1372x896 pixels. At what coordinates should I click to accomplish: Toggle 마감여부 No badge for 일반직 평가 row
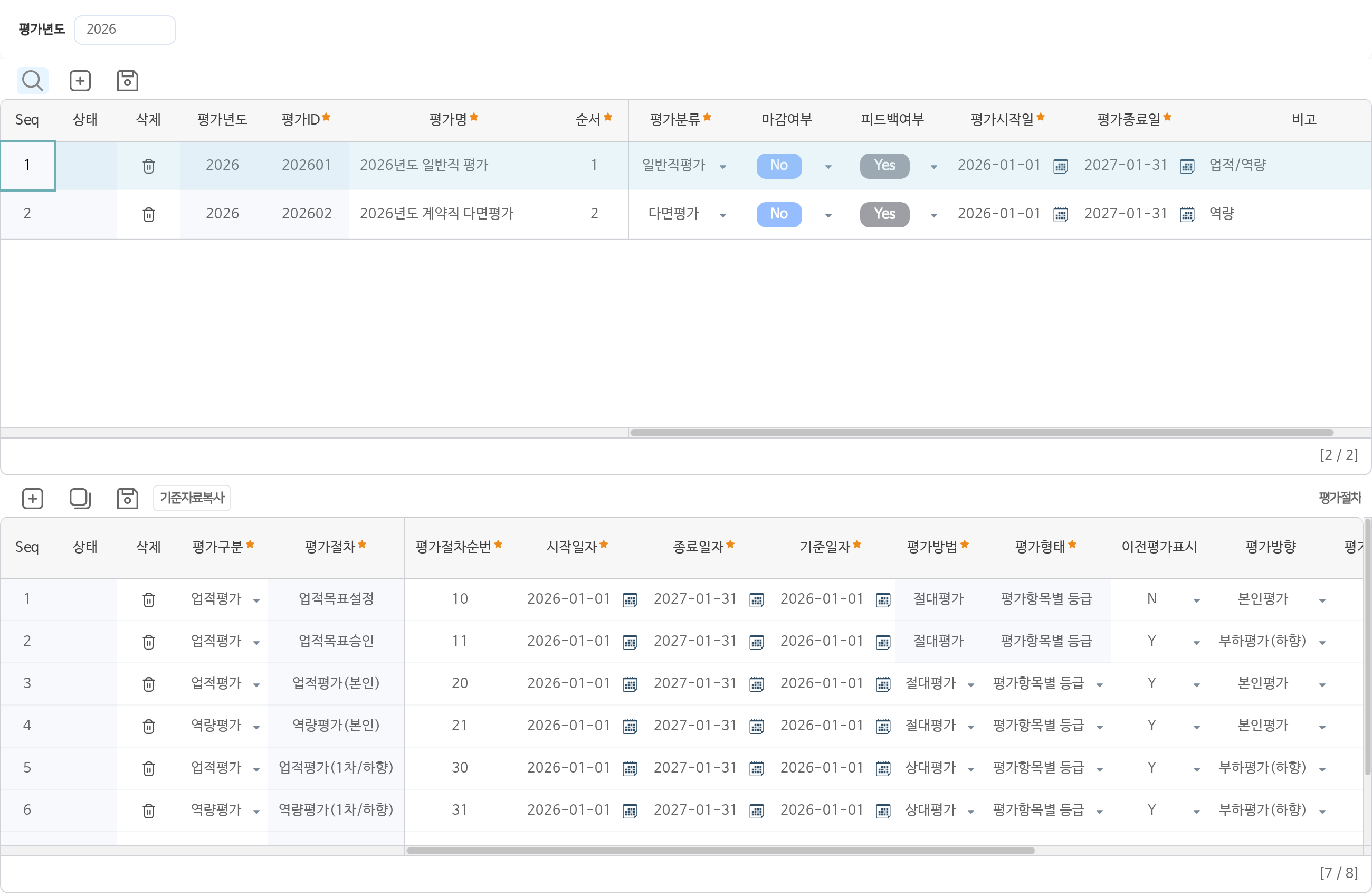tap(779, 166)
